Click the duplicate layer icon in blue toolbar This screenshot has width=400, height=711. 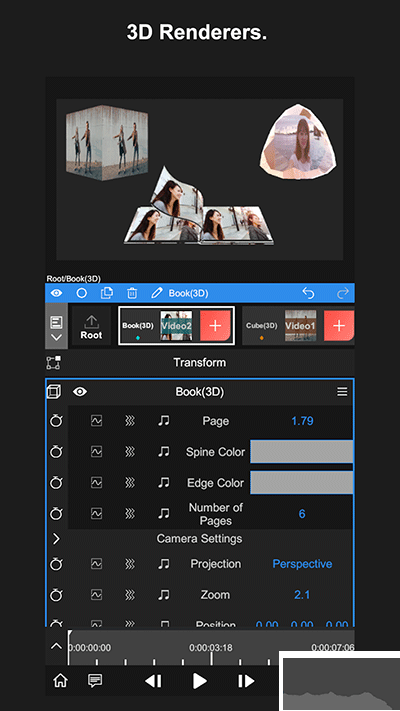[x=107, y=293]
